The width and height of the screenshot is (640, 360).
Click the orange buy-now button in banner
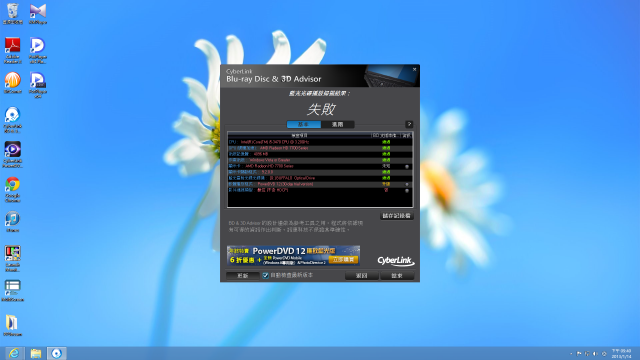[343, 260]
